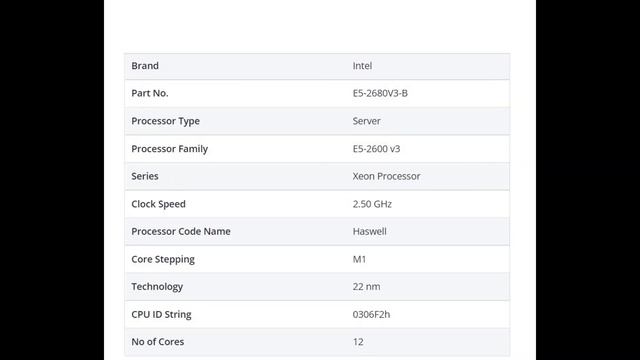Image resolution: width=640 pixels, height=360 pixels.
Task: Click the Processor Type label
Action: point(165,121)
